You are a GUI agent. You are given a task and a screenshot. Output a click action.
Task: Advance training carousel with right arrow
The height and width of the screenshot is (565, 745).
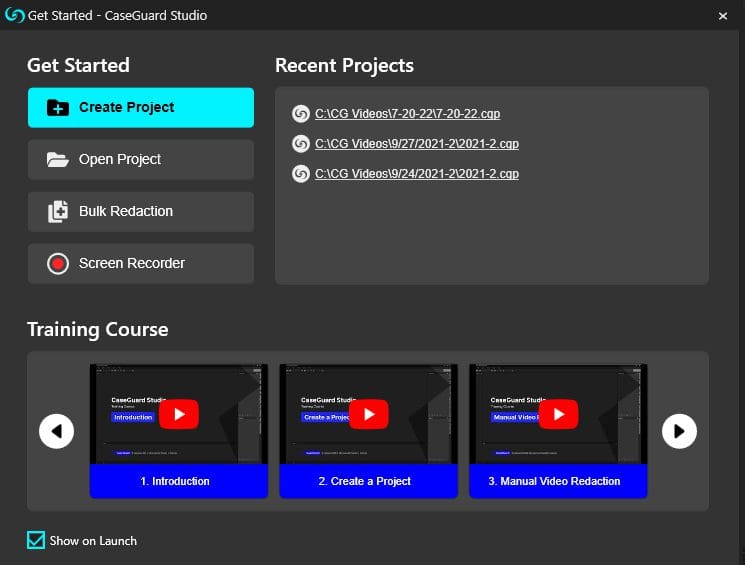(679, 431)
